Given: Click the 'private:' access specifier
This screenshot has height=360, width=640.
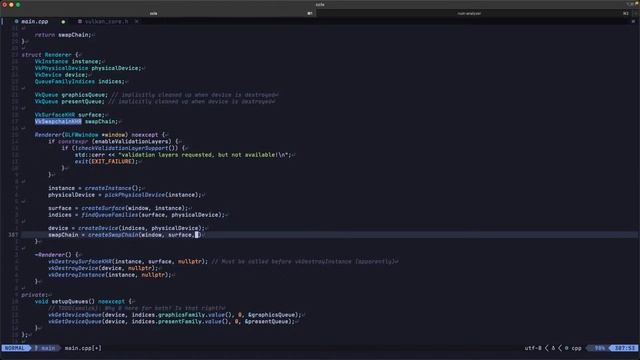Looking at the screenshot, I should (x=35, y=295).
